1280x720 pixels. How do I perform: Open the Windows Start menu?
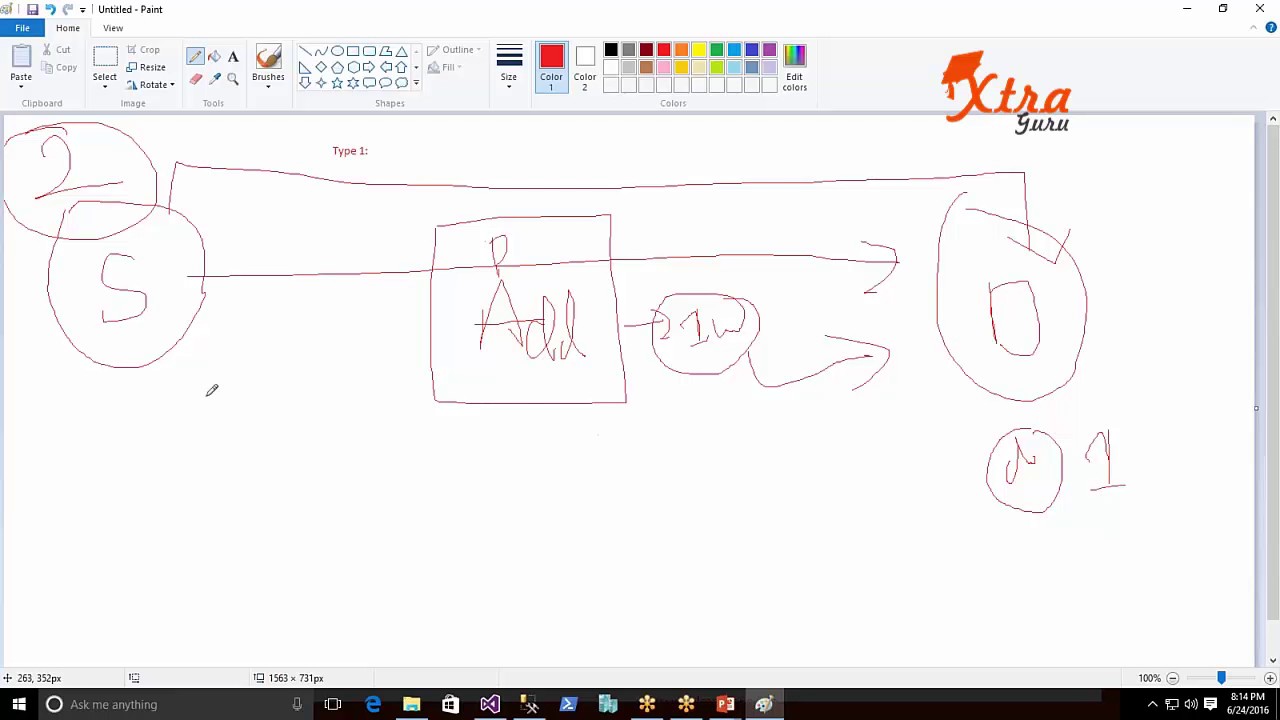coord(19,704)
